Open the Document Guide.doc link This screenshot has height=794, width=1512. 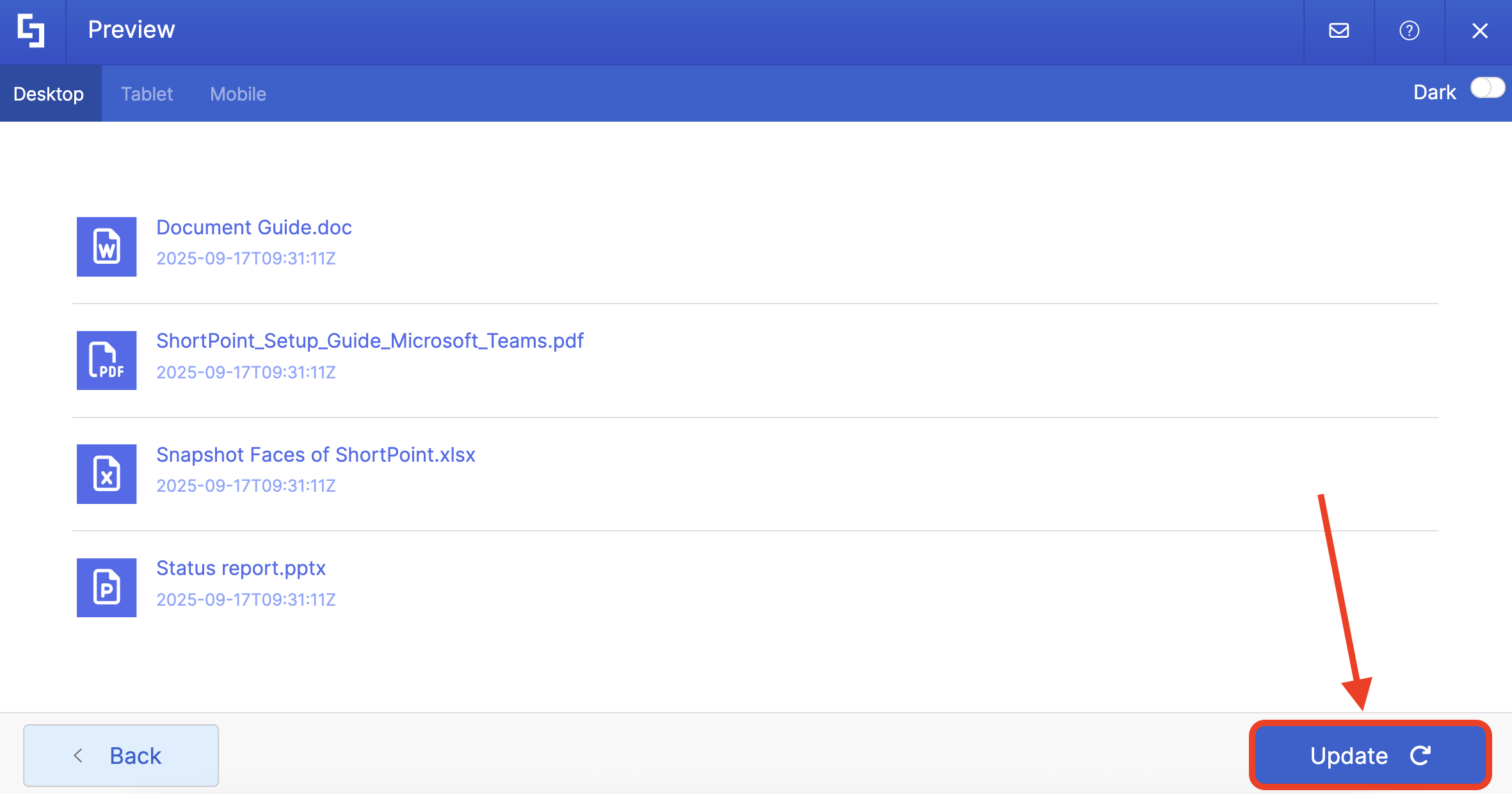coord(254,227)
